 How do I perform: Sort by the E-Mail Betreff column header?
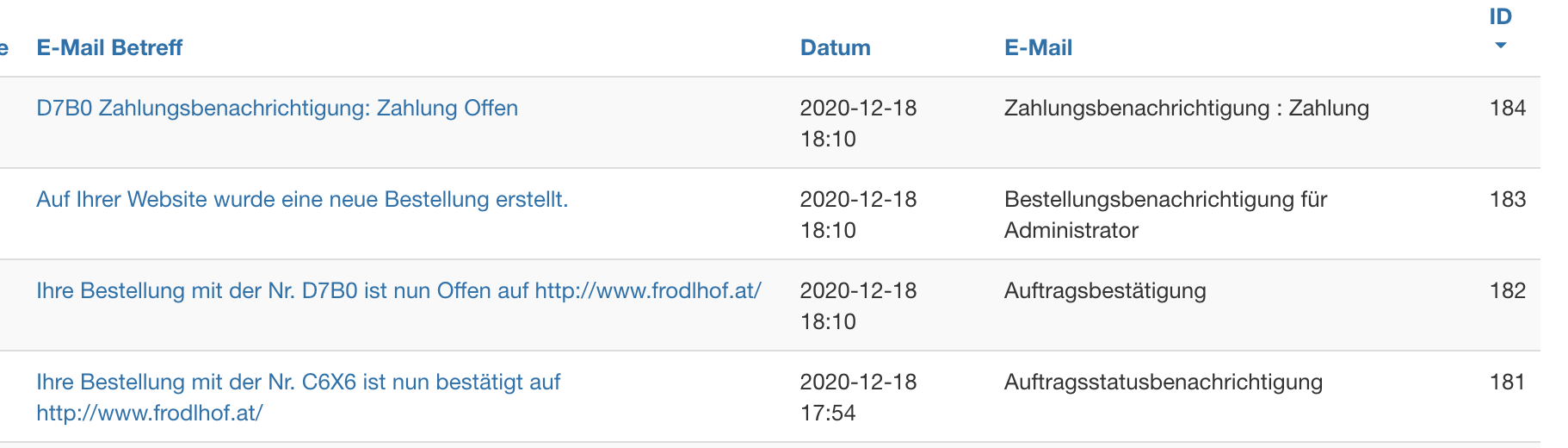109,48
